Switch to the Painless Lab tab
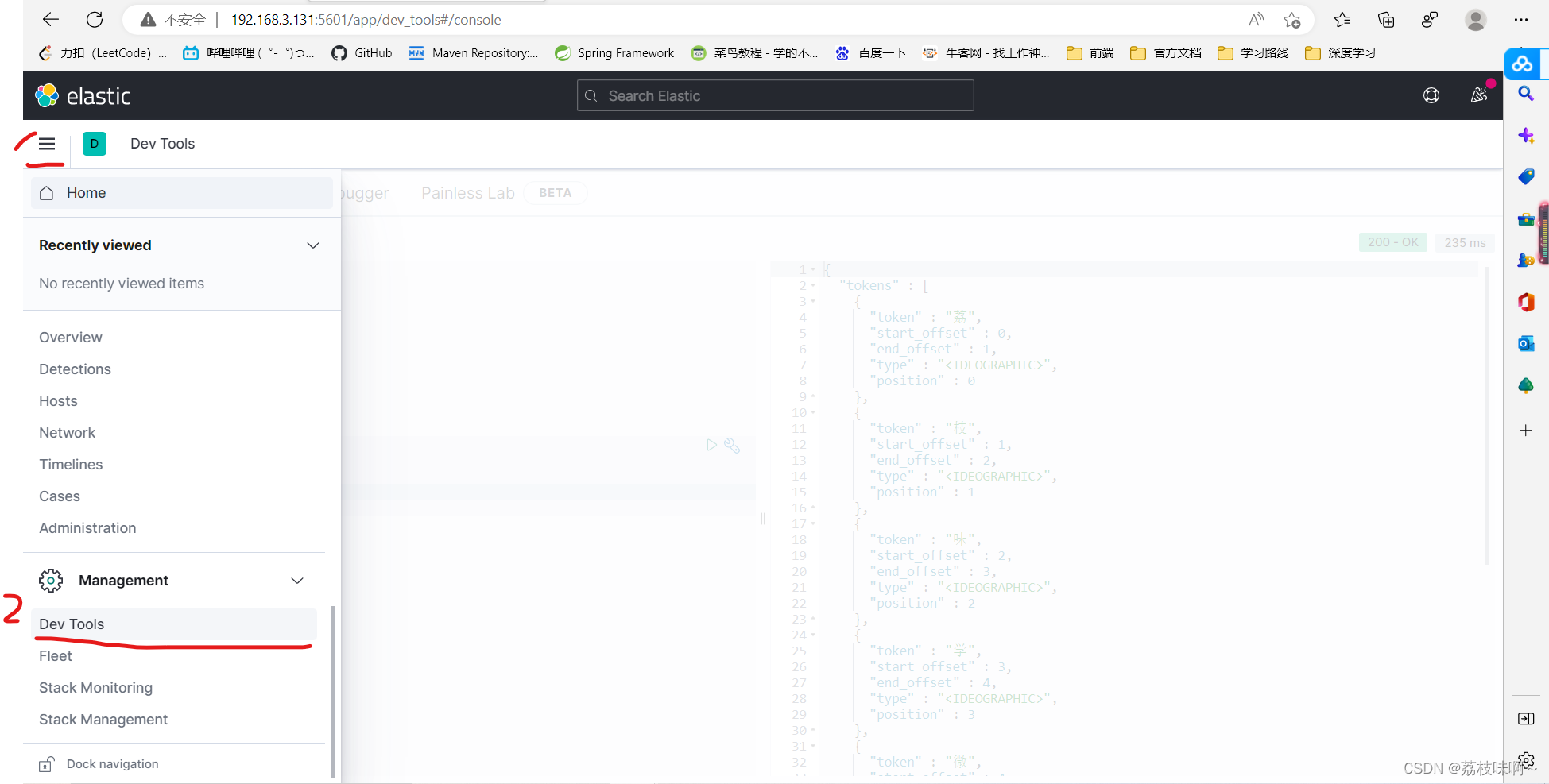1549x784 pixels. click(x=467, y=192)
